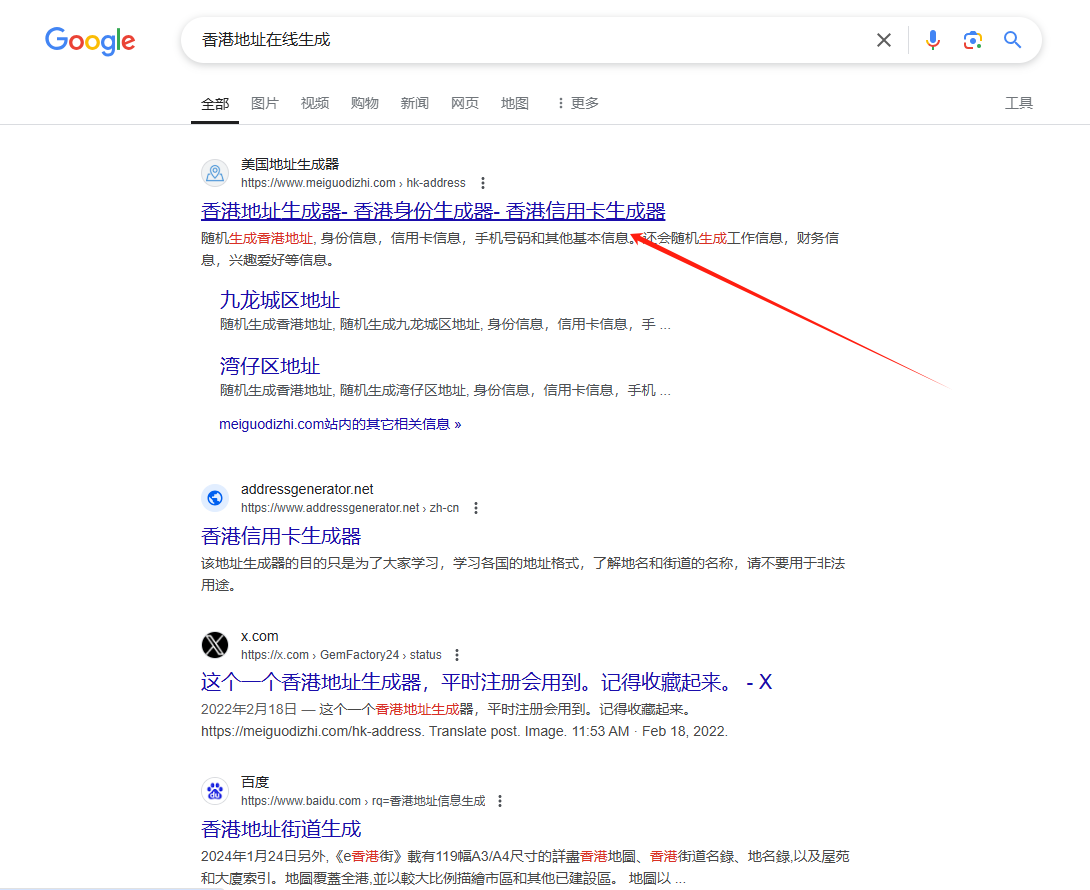Open options menu beside x.com URL
The image size is (1090, 890).
[x=457, y=655]
